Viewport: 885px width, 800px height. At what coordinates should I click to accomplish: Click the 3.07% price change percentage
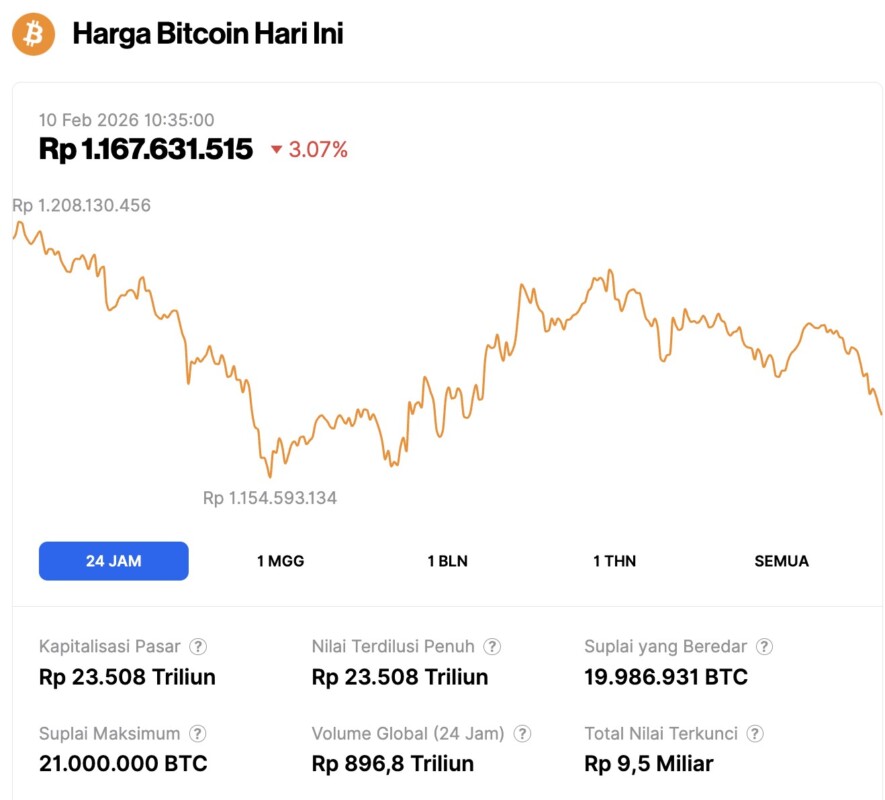318,150
